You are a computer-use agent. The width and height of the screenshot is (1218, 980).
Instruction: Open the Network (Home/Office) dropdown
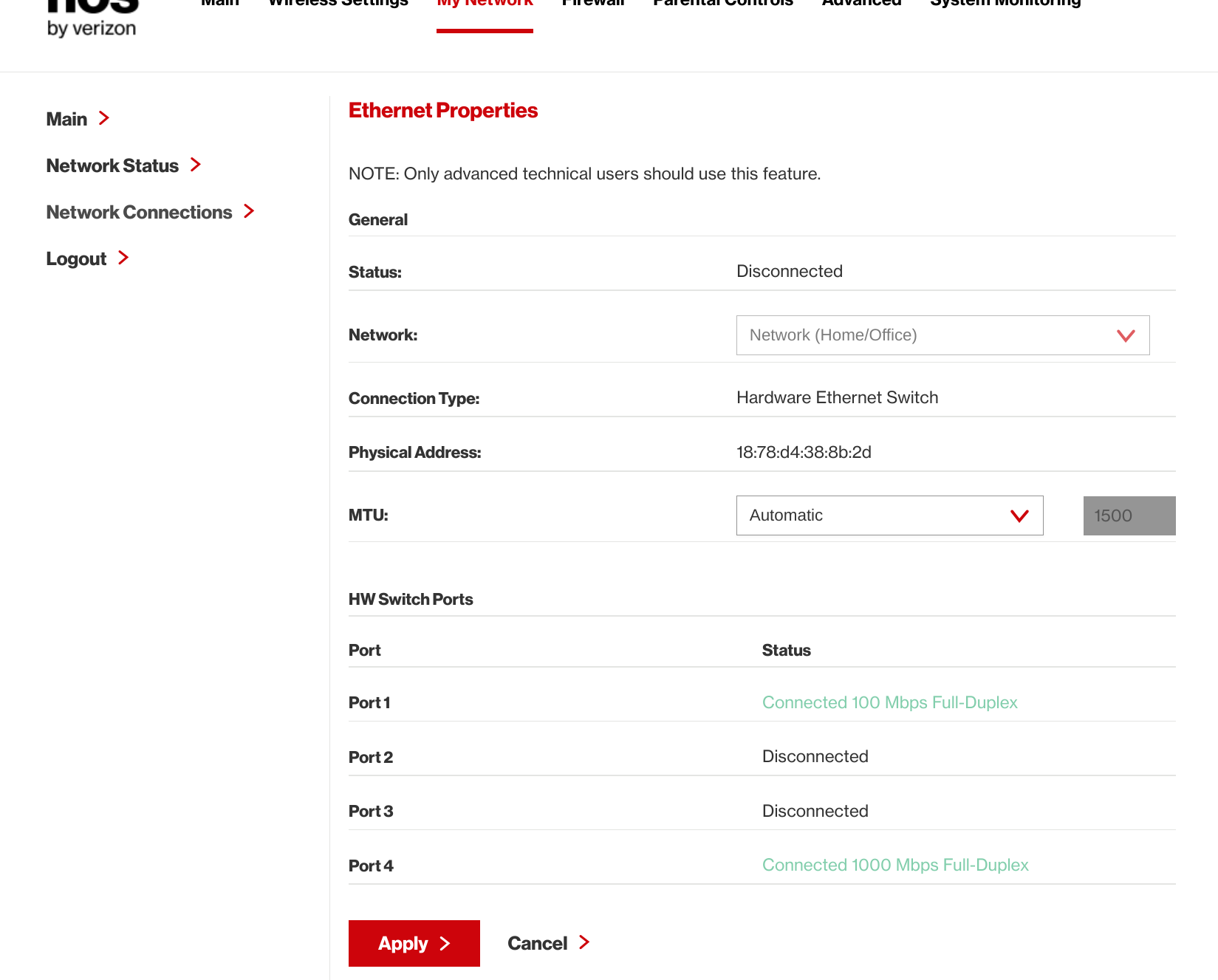tap(942, 335)
